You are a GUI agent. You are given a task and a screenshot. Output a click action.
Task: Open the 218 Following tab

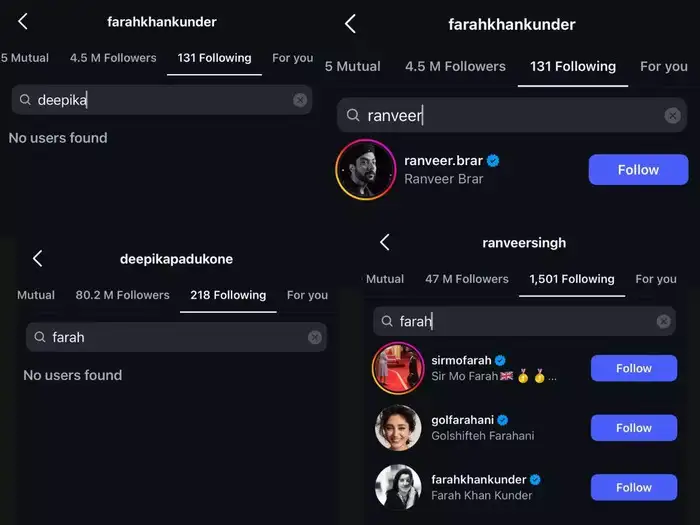click(x=228, y=295)
